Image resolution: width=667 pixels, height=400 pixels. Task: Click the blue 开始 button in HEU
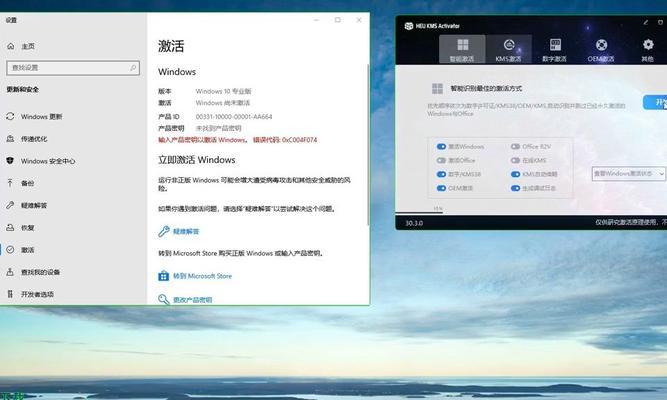click(x=655, y=102)
